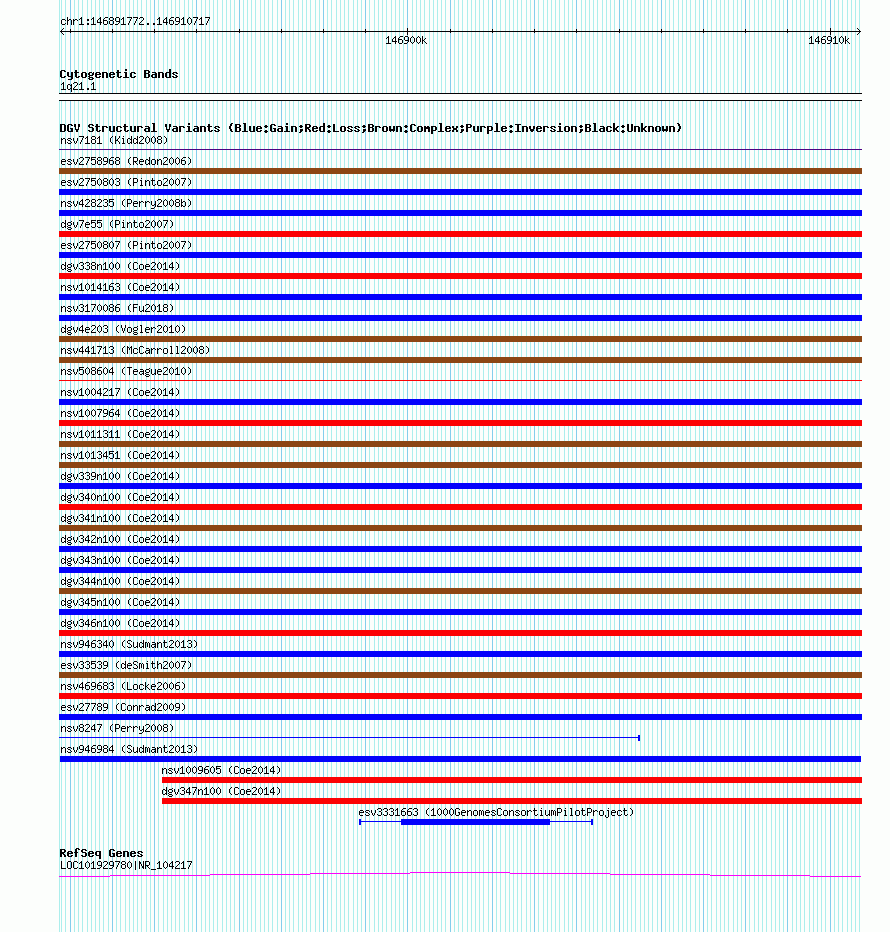Screen dimensions: 890x932
Task: Open LOC101929780|NR_104217 RefSeq gene label
Action: (x=126, y=865)
